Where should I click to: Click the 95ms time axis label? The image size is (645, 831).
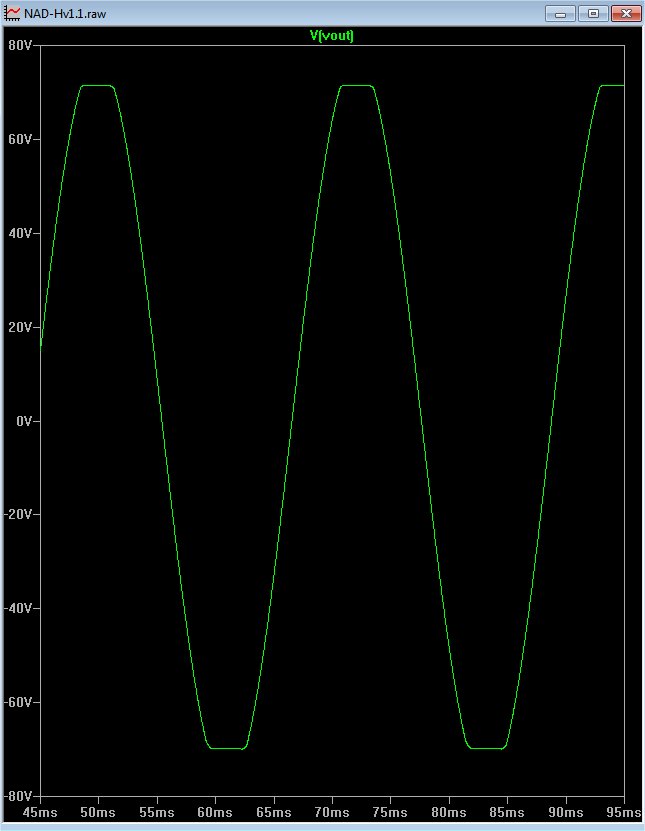pos(623,812)
